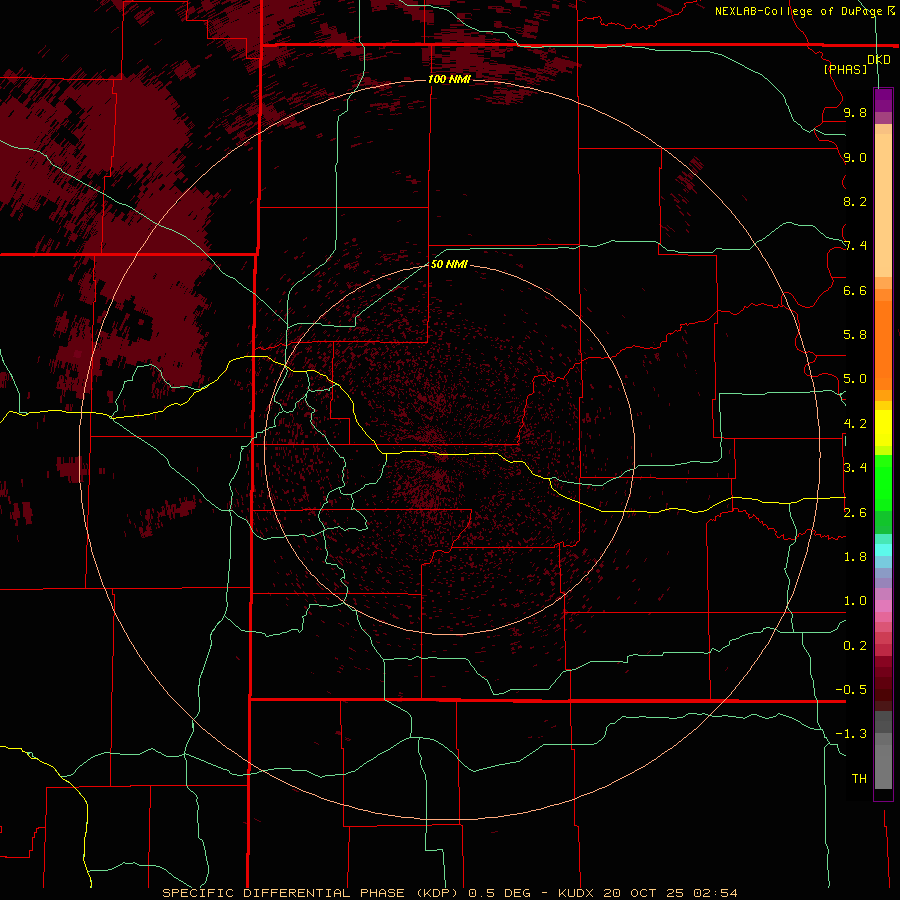
Task: Click the 4.2 legend value
Action: pos(855,424)
